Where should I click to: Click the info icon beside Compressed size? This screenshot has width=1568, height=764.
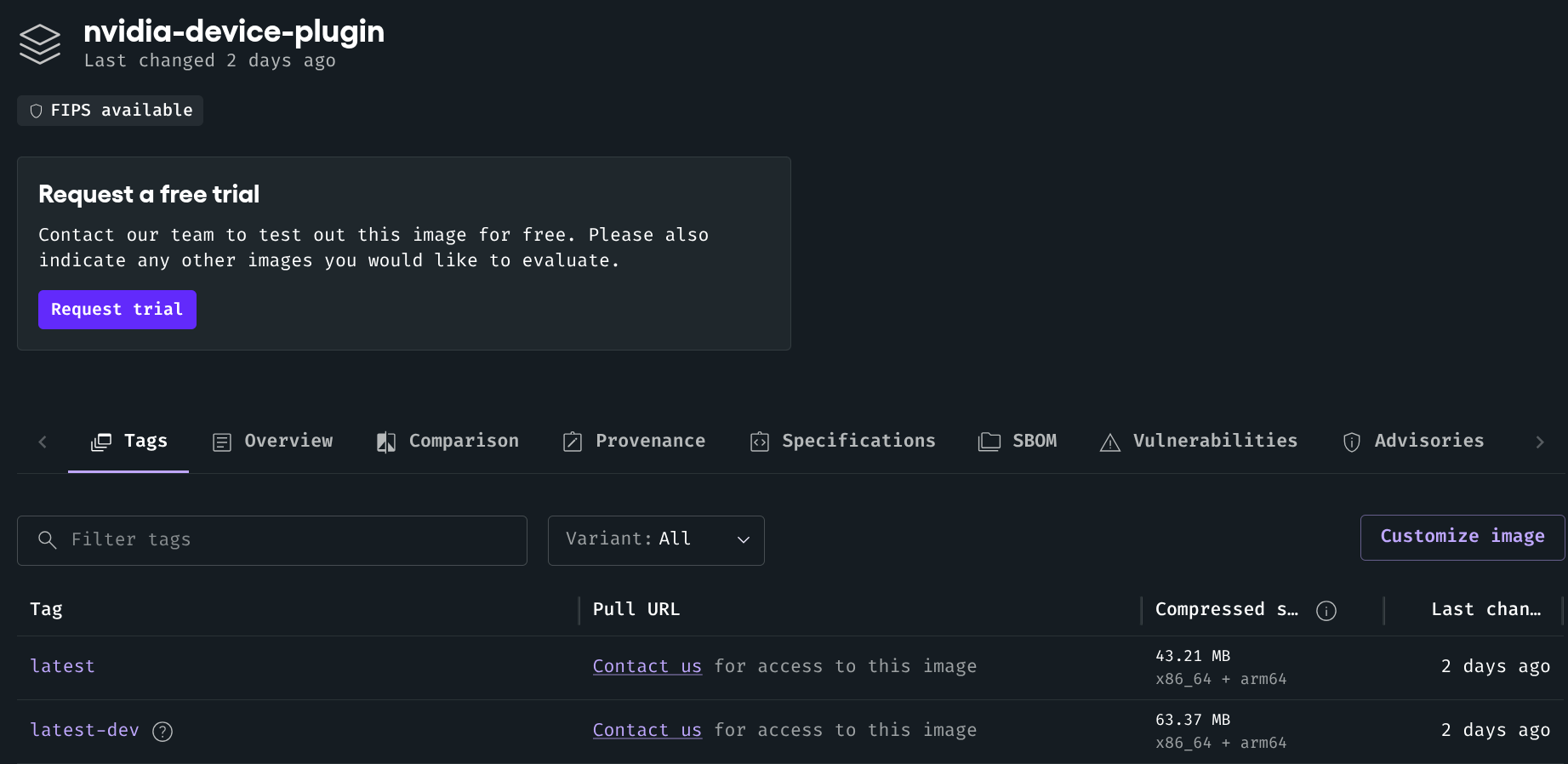pos(1326,611)
